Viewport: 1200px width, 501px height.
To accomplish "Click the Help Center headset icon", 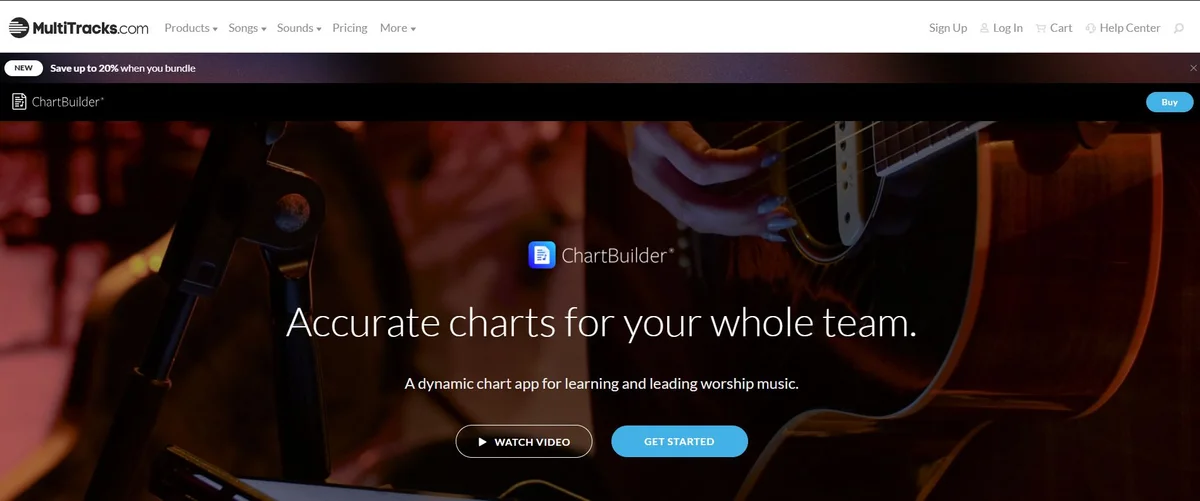I will coord(1090,28).
